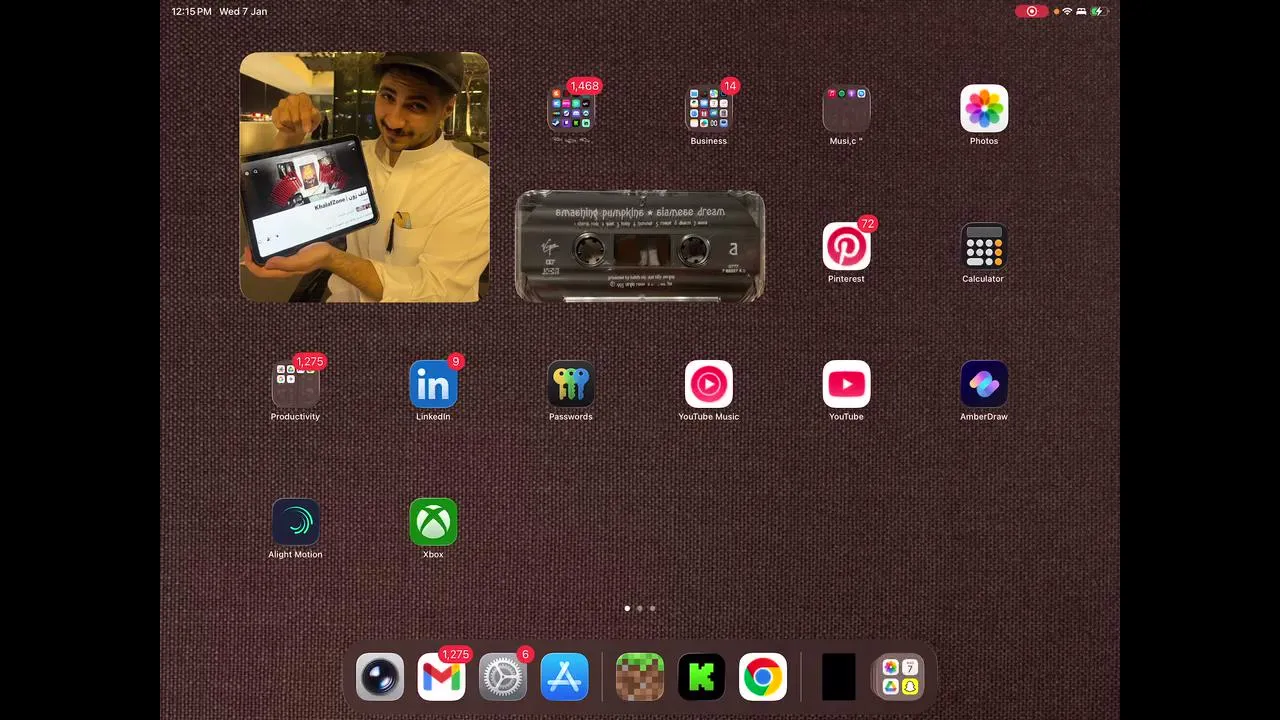Launch the LinkedIn app
Image resolution: width=1280 pixels, height=720 pixels.
(x=433, y=385)
